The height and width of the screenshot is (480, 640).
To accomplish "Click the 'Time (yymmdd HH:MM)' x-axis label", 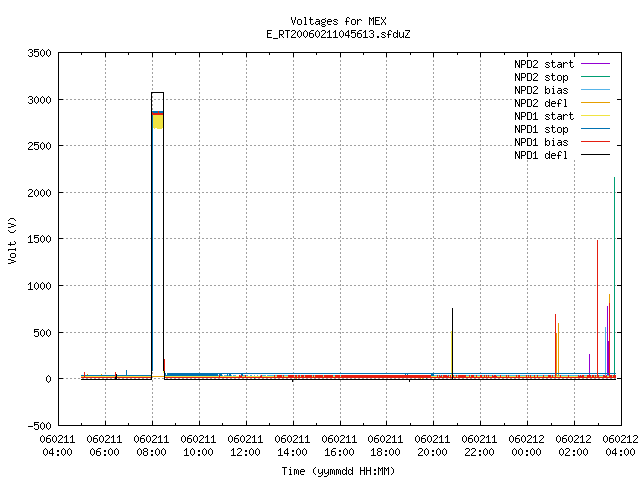I will (338, 471).
